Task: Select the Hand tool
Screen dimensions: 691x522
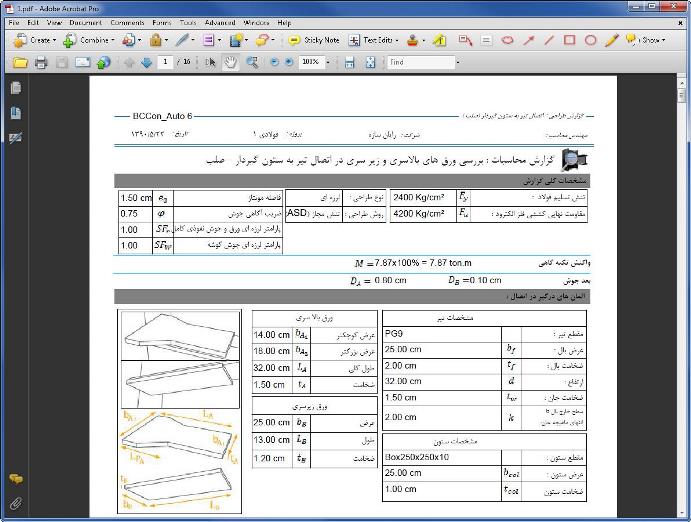Action: (230, 62)
